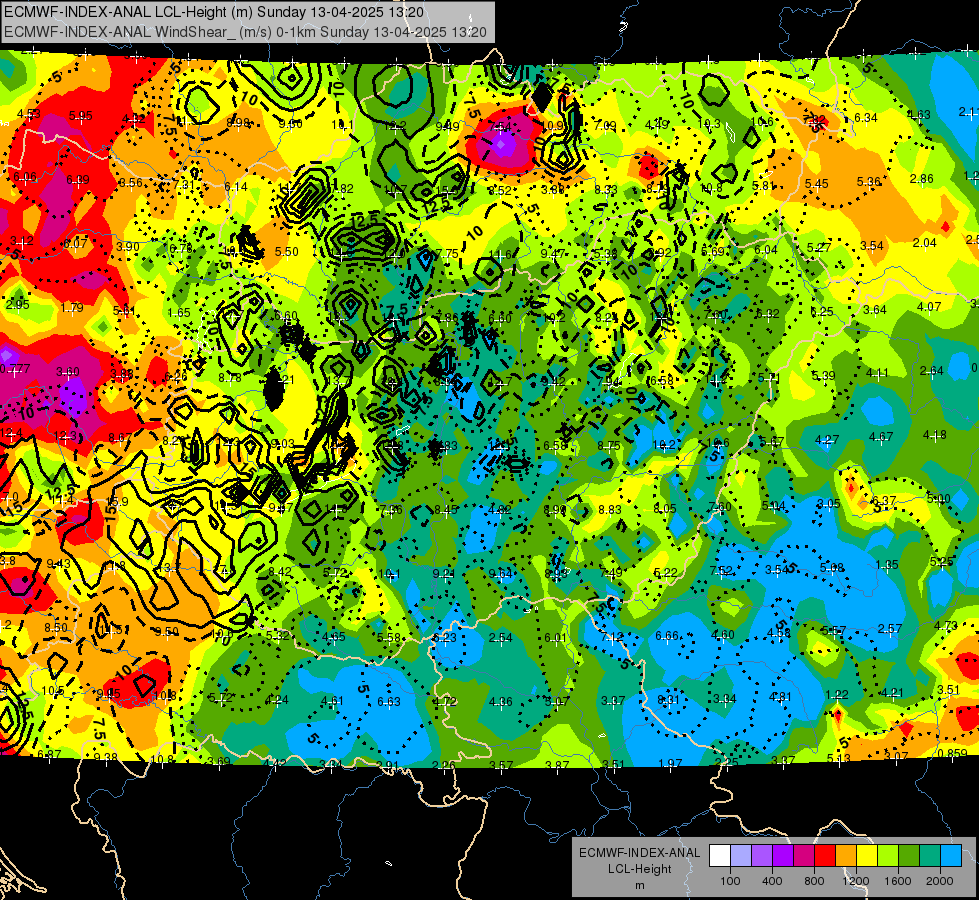Click the map value '5.22'

(x=666, y=573)
